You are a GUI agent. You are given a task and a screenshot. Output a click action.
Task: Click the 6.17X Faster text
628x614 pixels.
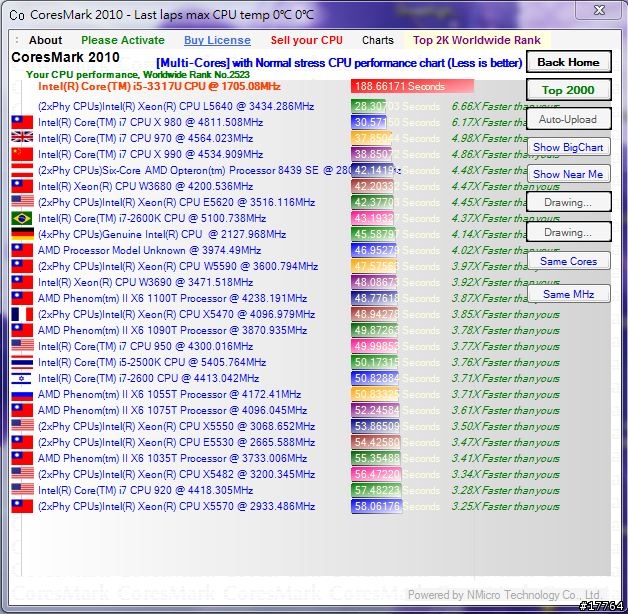coord(489,122)
